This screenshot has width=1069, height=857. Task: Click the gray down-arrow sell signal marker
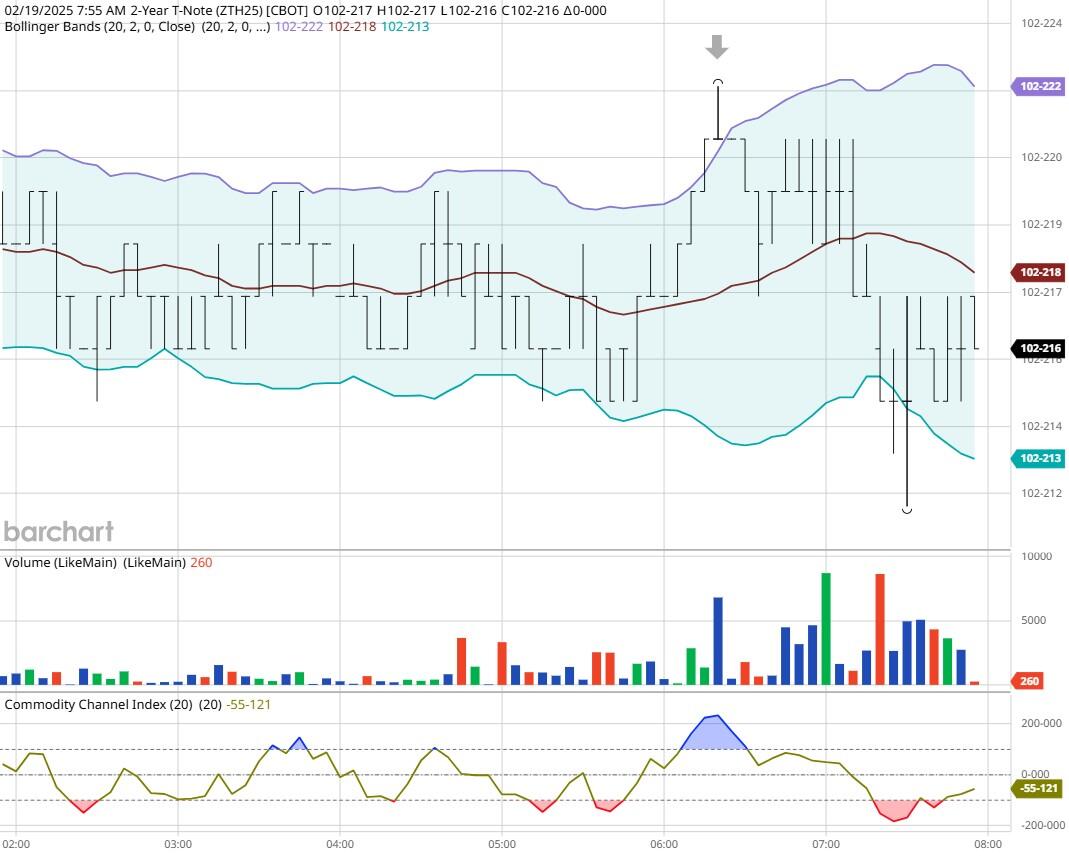pos(716,47)
